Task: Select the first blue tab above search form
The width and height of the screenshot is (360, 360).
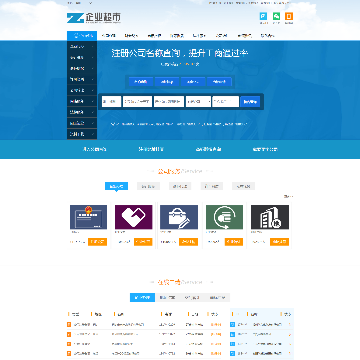Action: pyautogui.click(x=141, y=82)
